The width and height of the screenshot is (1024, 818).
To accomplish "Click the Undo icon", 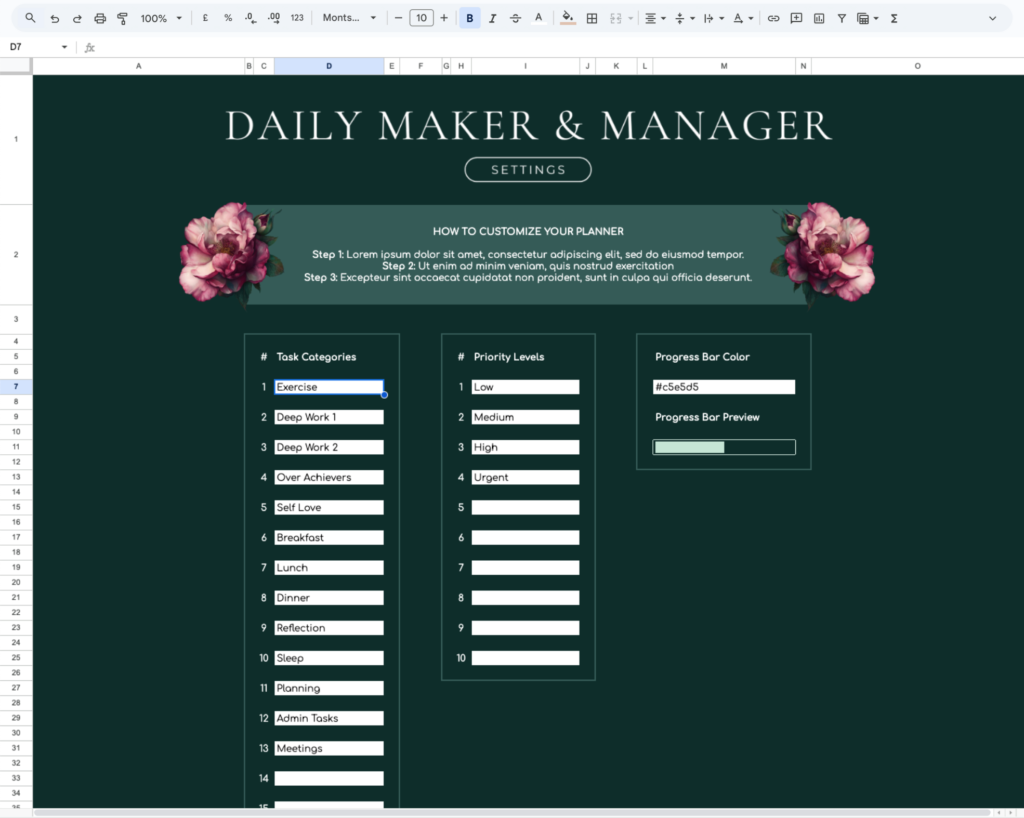I will (54, 17).
